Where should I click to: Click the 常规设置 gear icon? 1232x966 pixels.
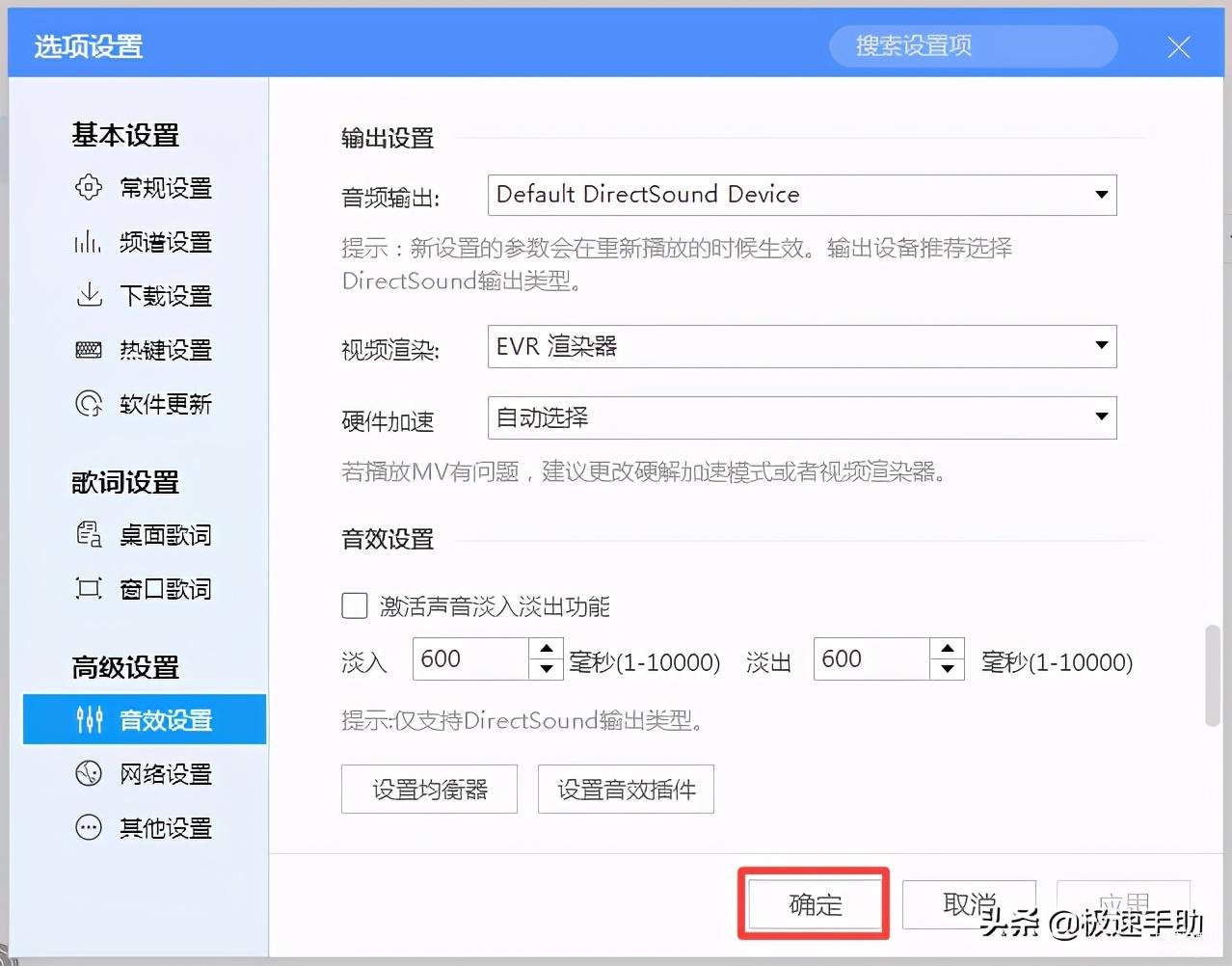89,187
